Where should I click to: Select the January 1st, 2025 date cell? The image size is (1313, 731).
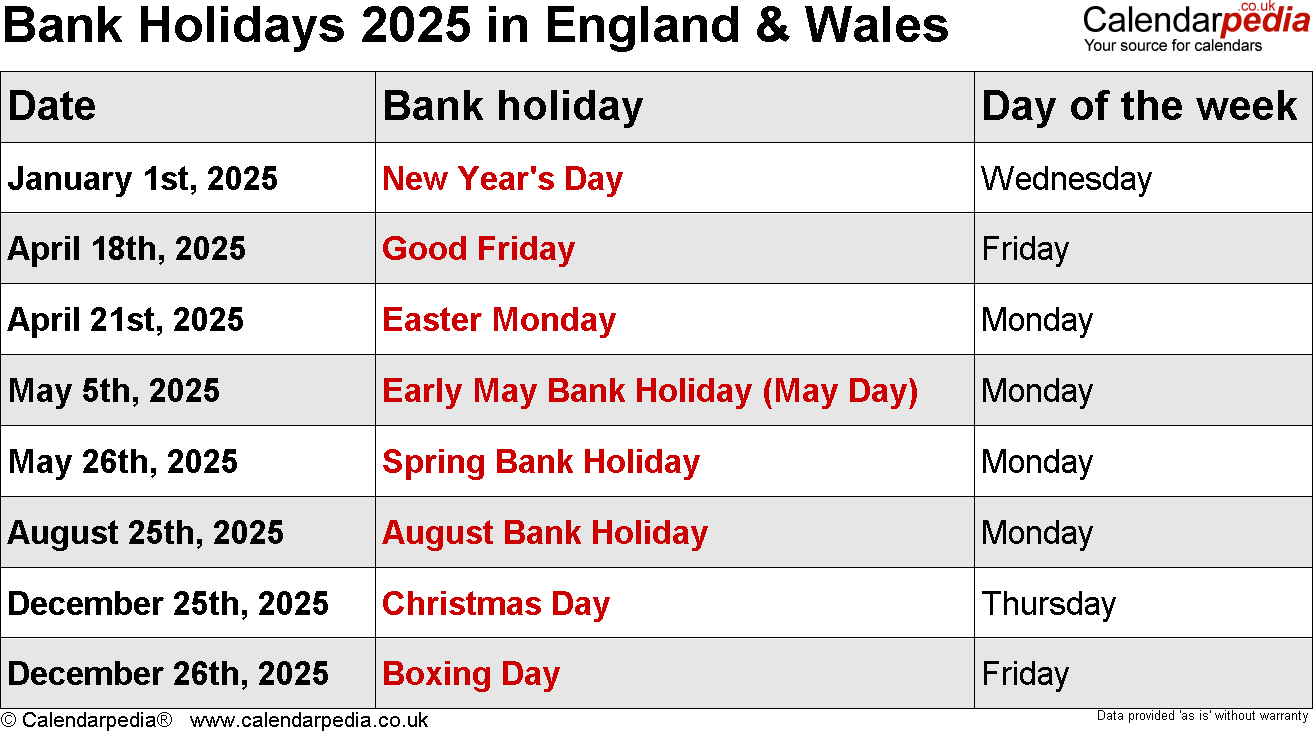(142, 179)
